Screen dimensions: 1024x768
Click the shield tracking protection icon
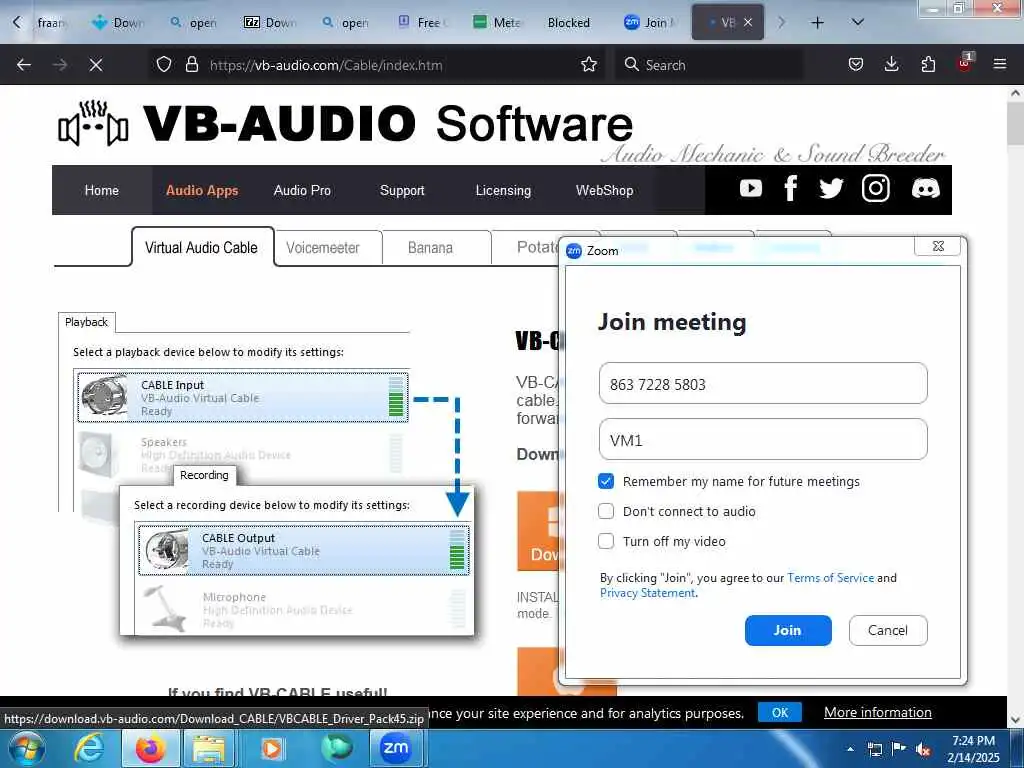[x=164, y=65]
